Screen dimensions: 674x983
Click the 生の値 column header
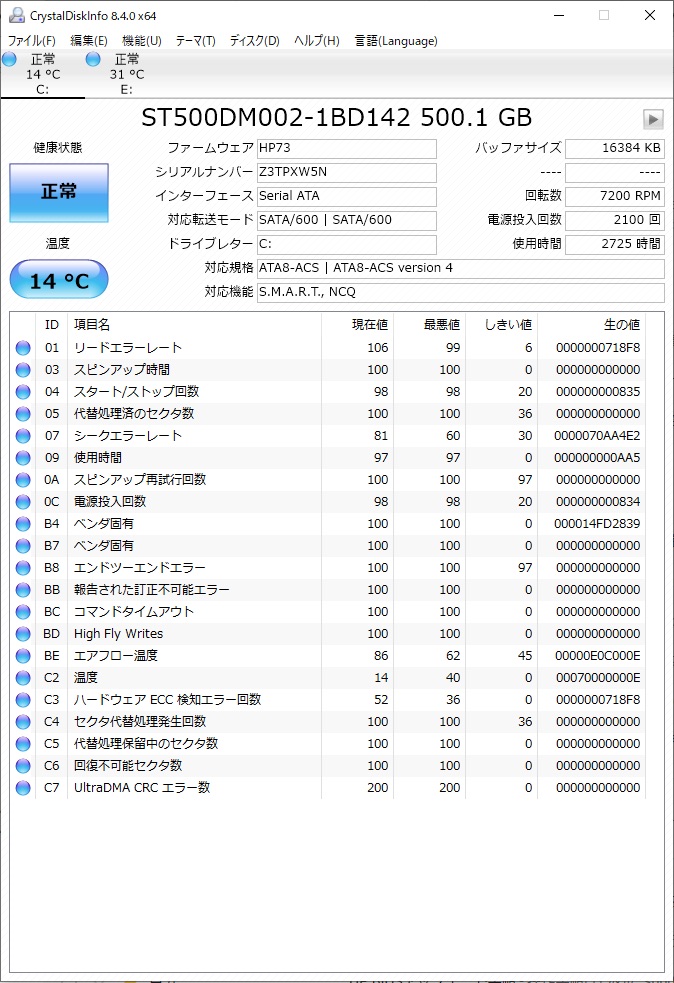point(622,325)
